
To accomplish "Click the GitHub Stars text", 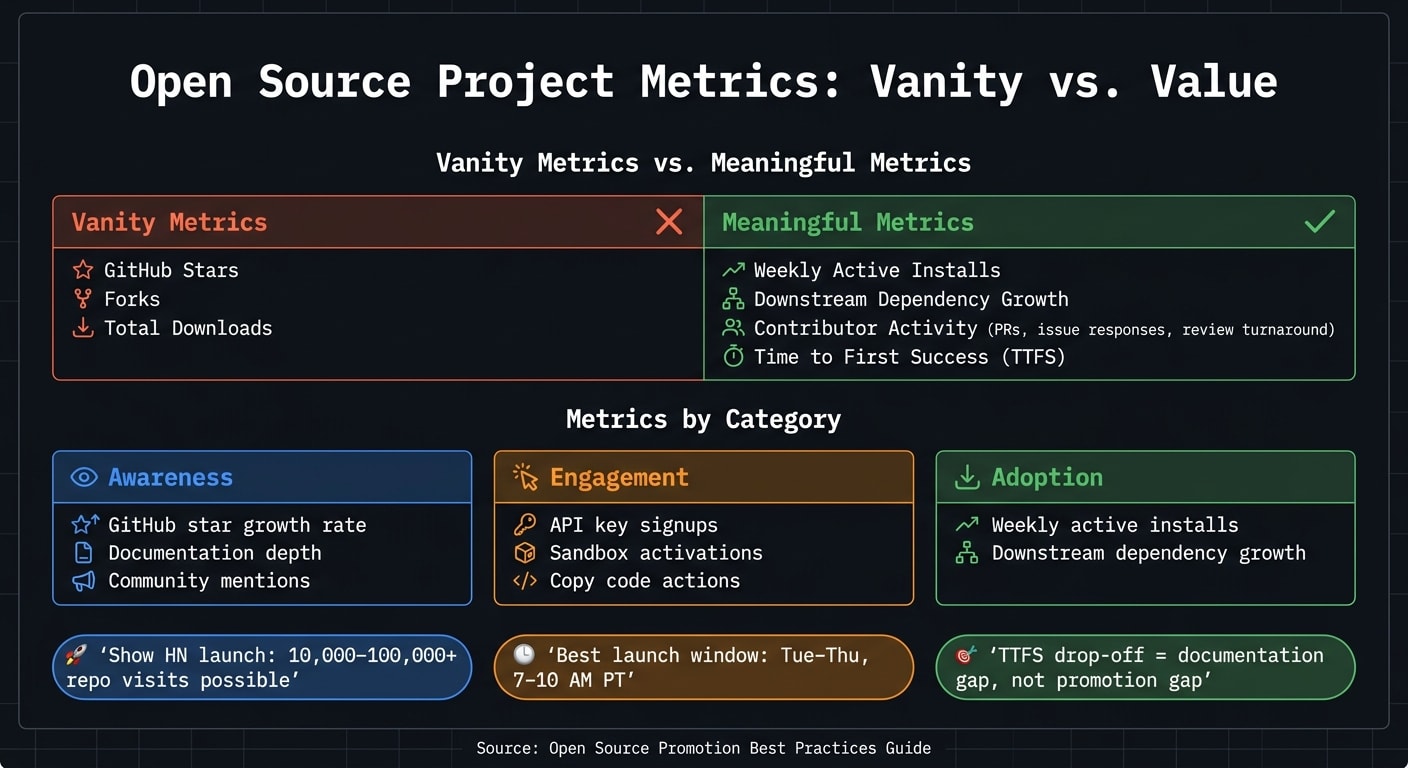I will pos(171,270).
